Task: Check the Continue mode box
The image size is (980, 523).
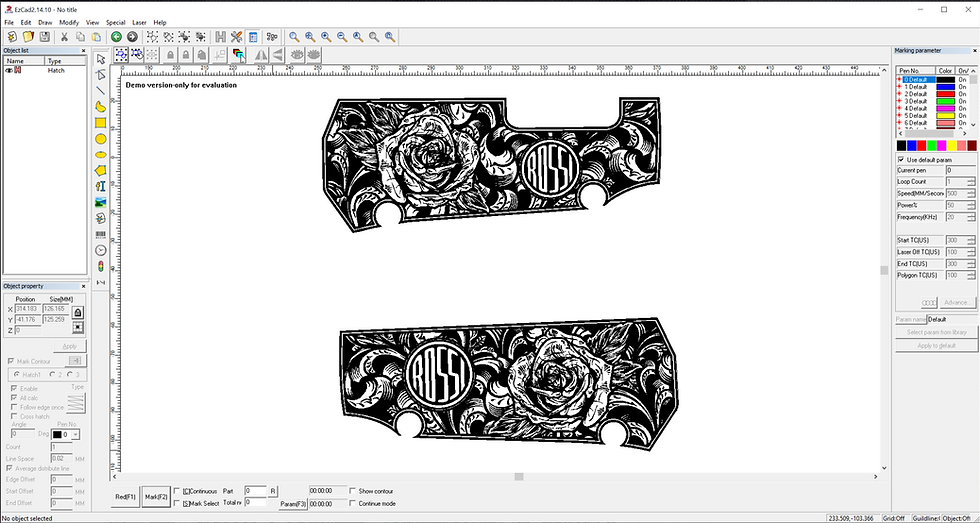Action: tap(353, 504)
